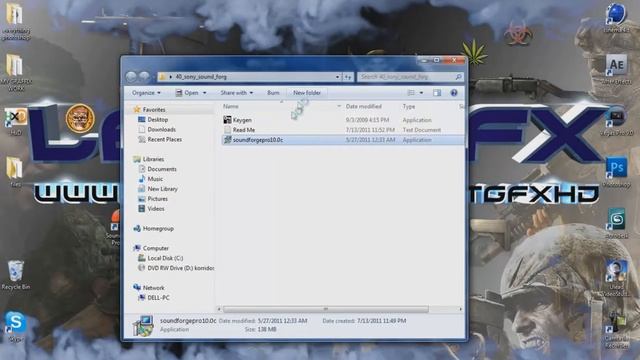The width and height of the screenshot is (640, 360).
Task: Open address bar history dropdown
Action: [x=338, y=77]
